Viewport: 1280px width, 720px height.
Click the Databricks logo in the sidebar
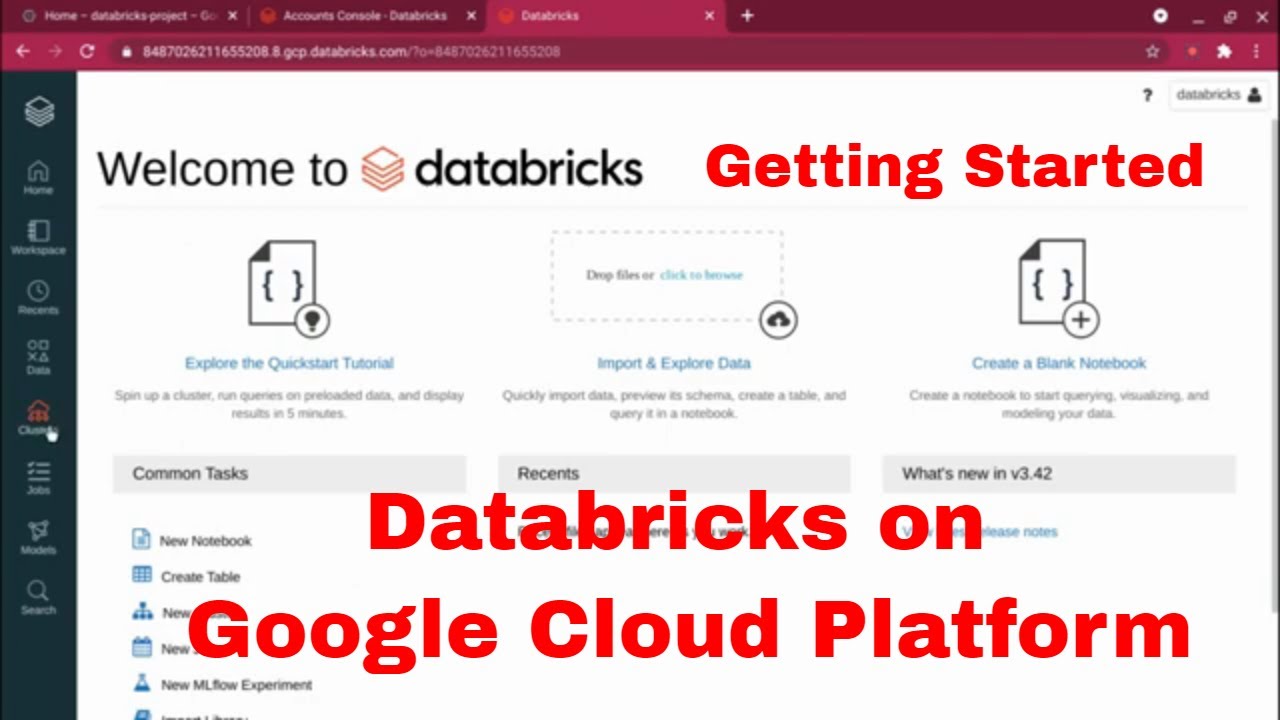(x=39, y=111)
